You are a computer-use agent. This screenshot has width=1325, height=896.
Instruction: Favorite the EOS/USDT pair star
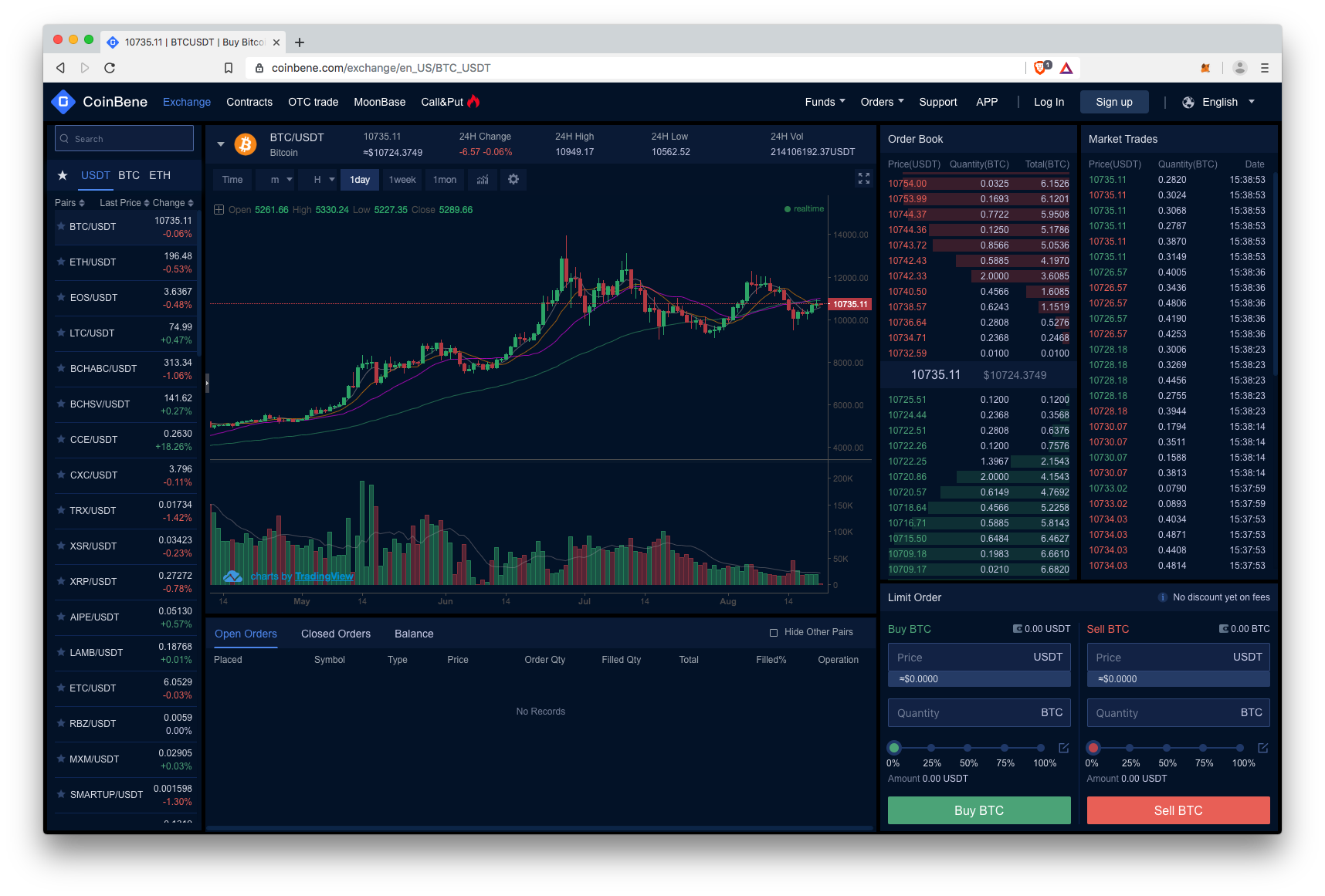61,297
